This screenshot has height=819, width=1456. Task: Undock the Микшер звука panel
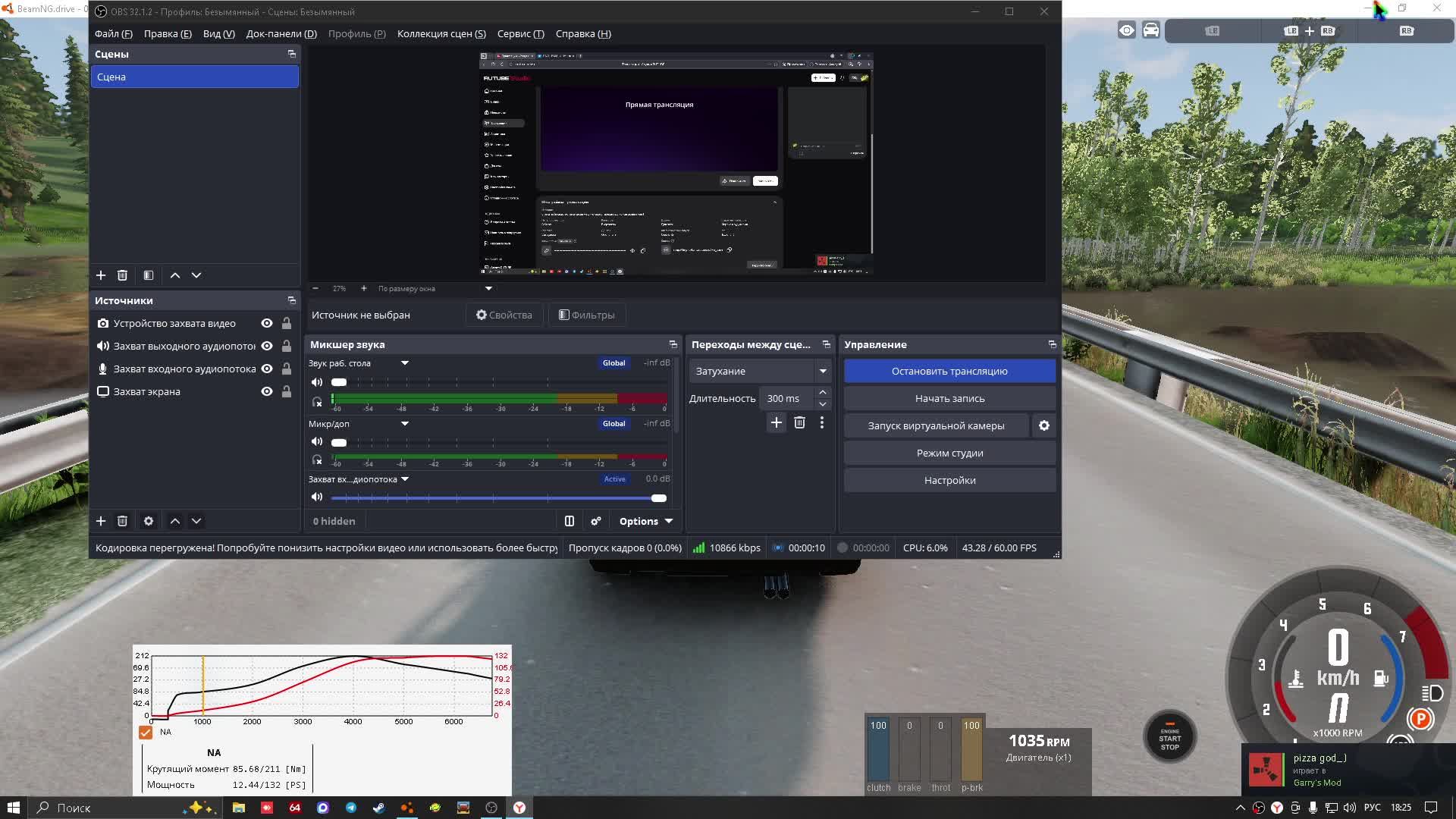tap(673, 344)
